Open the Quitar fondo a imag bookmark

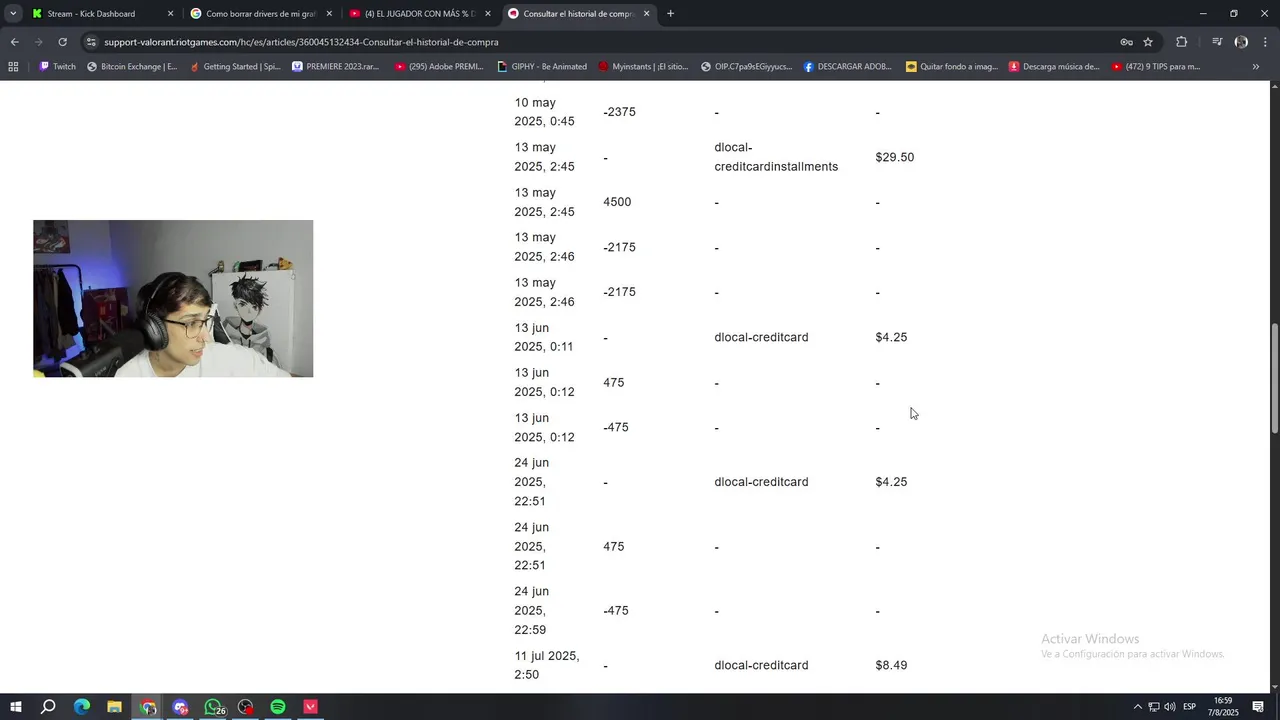point(952,67)
